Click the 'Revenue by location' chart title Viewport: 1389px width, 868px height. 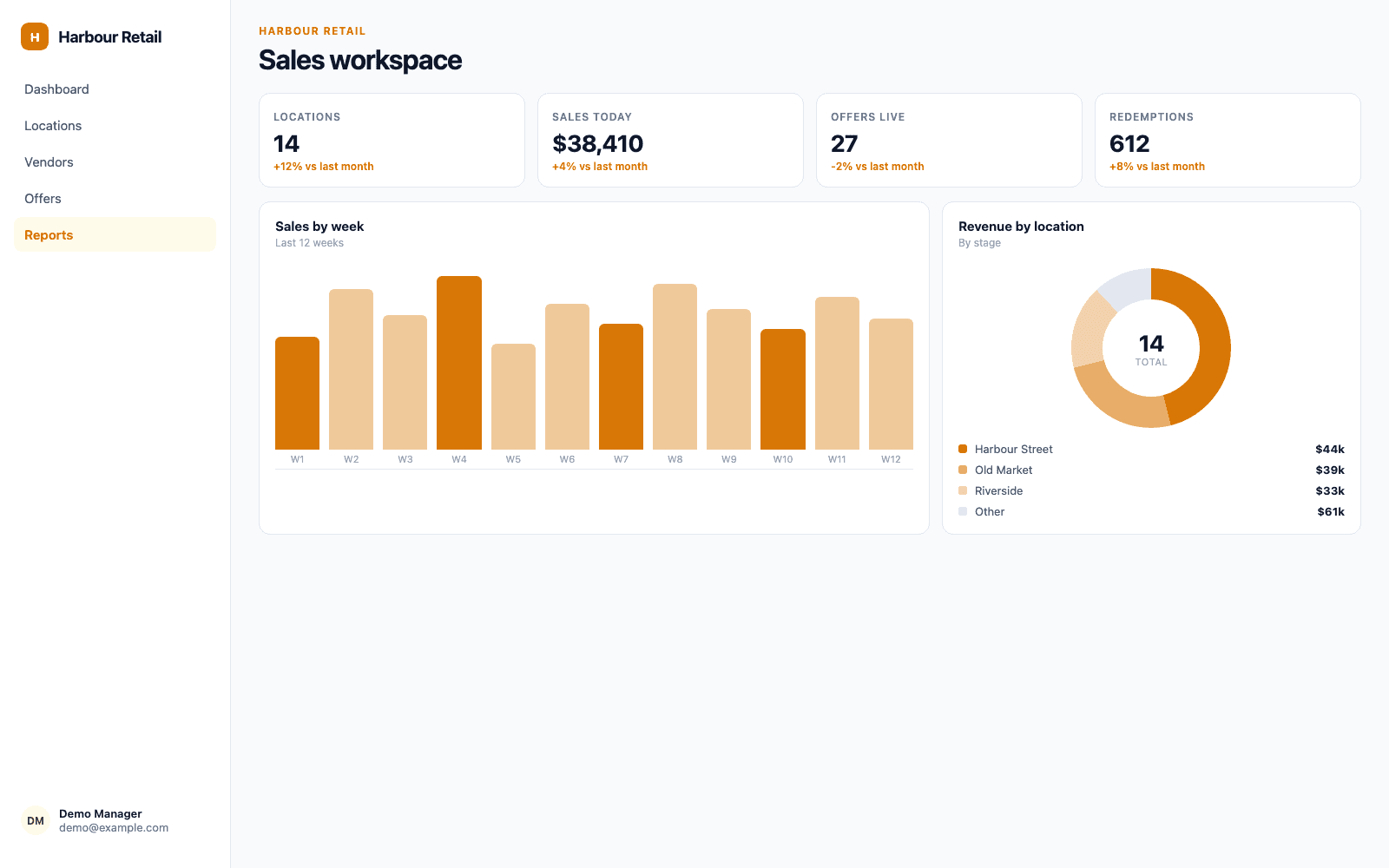click(x=1021, y=227)
